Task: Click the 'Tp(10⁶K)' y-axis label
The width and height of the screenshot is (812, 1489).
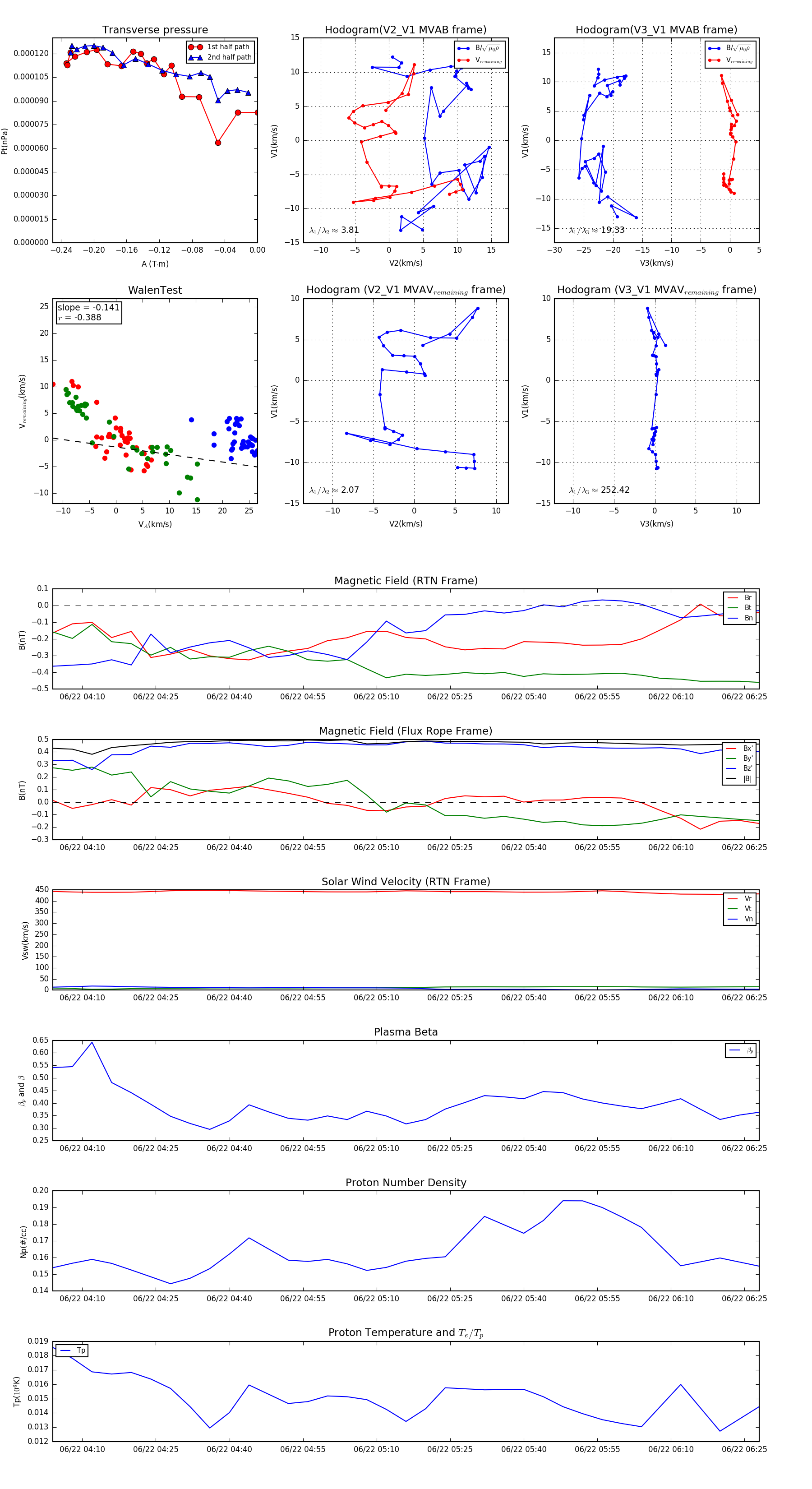Action: point(17,1392)
